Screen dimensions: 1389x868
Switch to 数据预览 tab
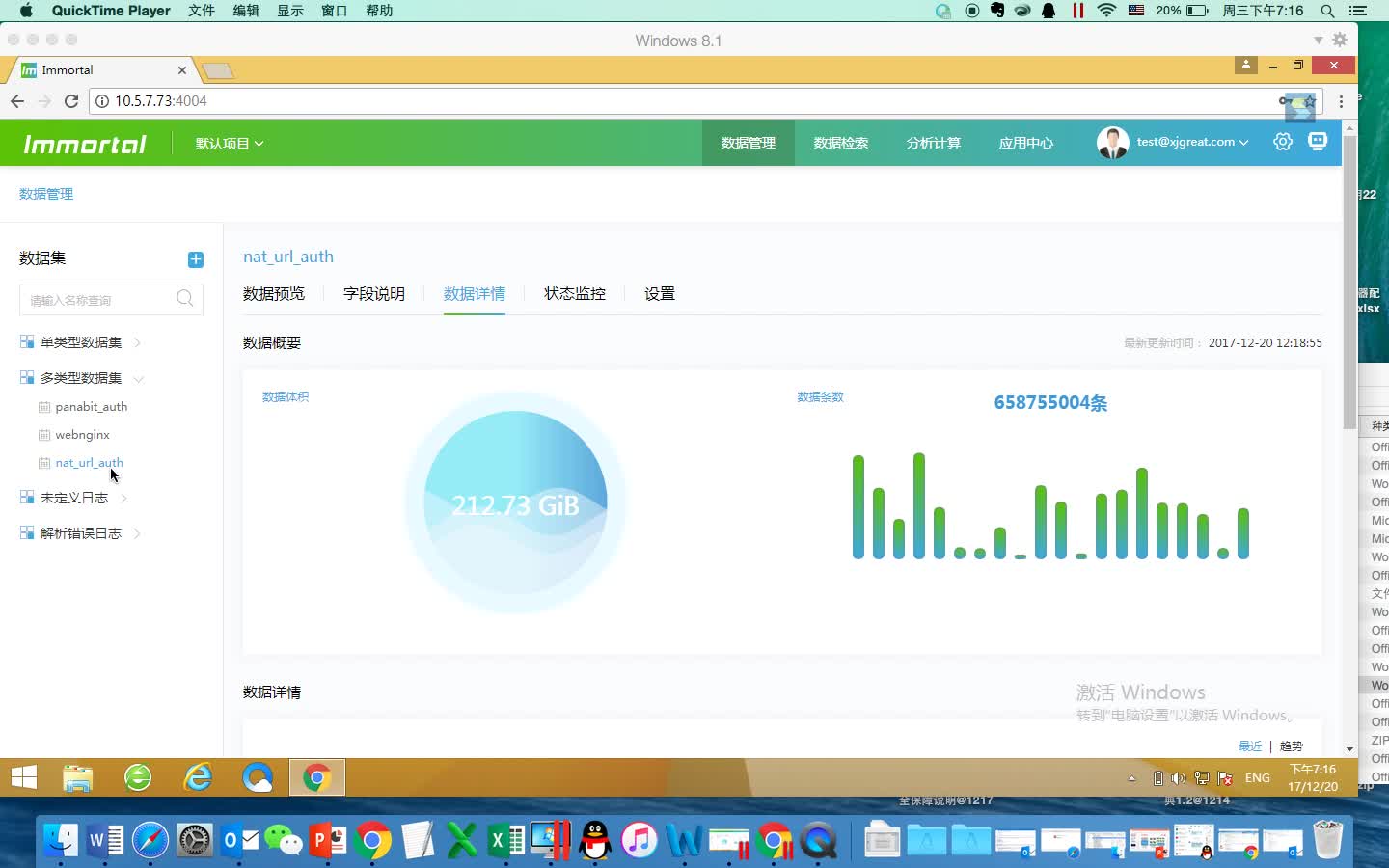274,294
